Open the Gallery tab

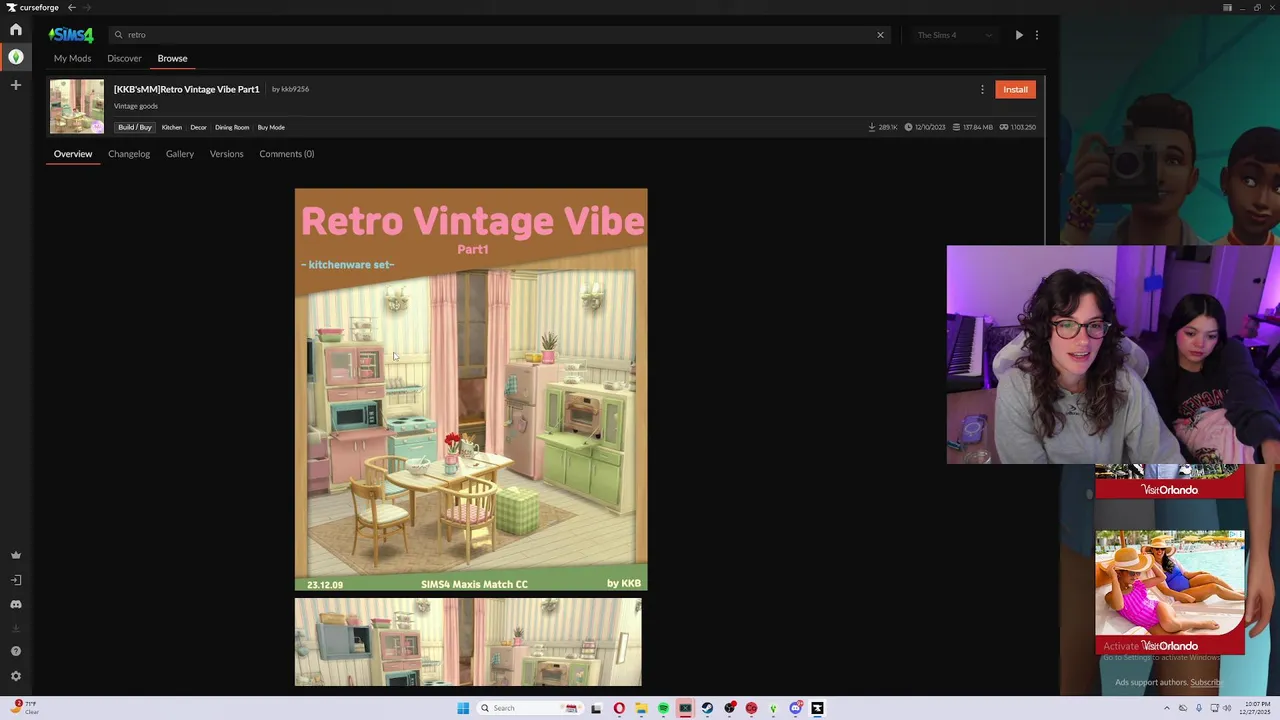[x=180, y=154]
